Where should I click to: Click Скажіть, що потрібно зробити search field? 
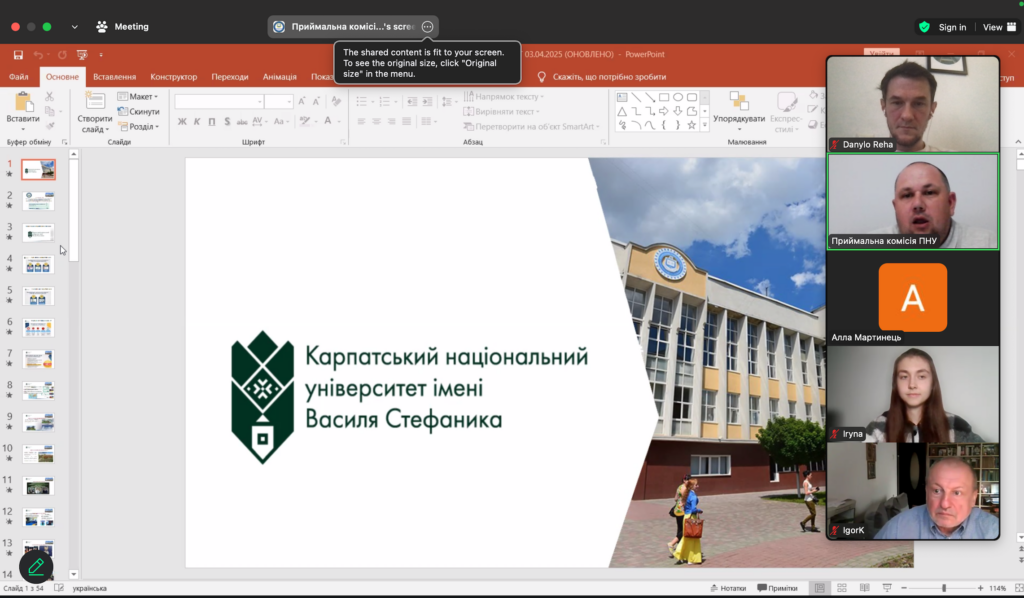pyautogui.click(x=601, y=77)
